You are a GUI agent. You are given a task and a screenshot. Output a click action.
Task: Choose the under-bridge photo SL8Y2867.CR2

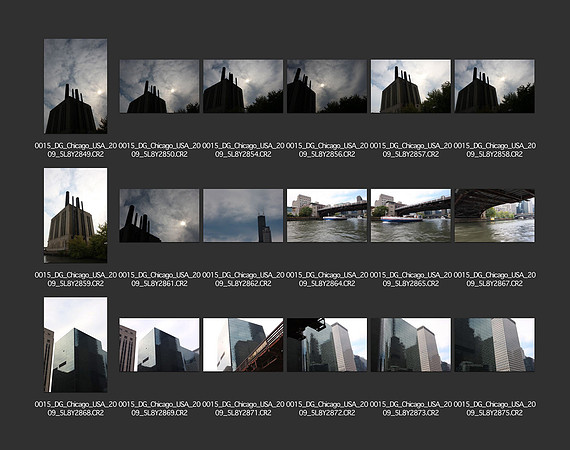click(495, 216)
